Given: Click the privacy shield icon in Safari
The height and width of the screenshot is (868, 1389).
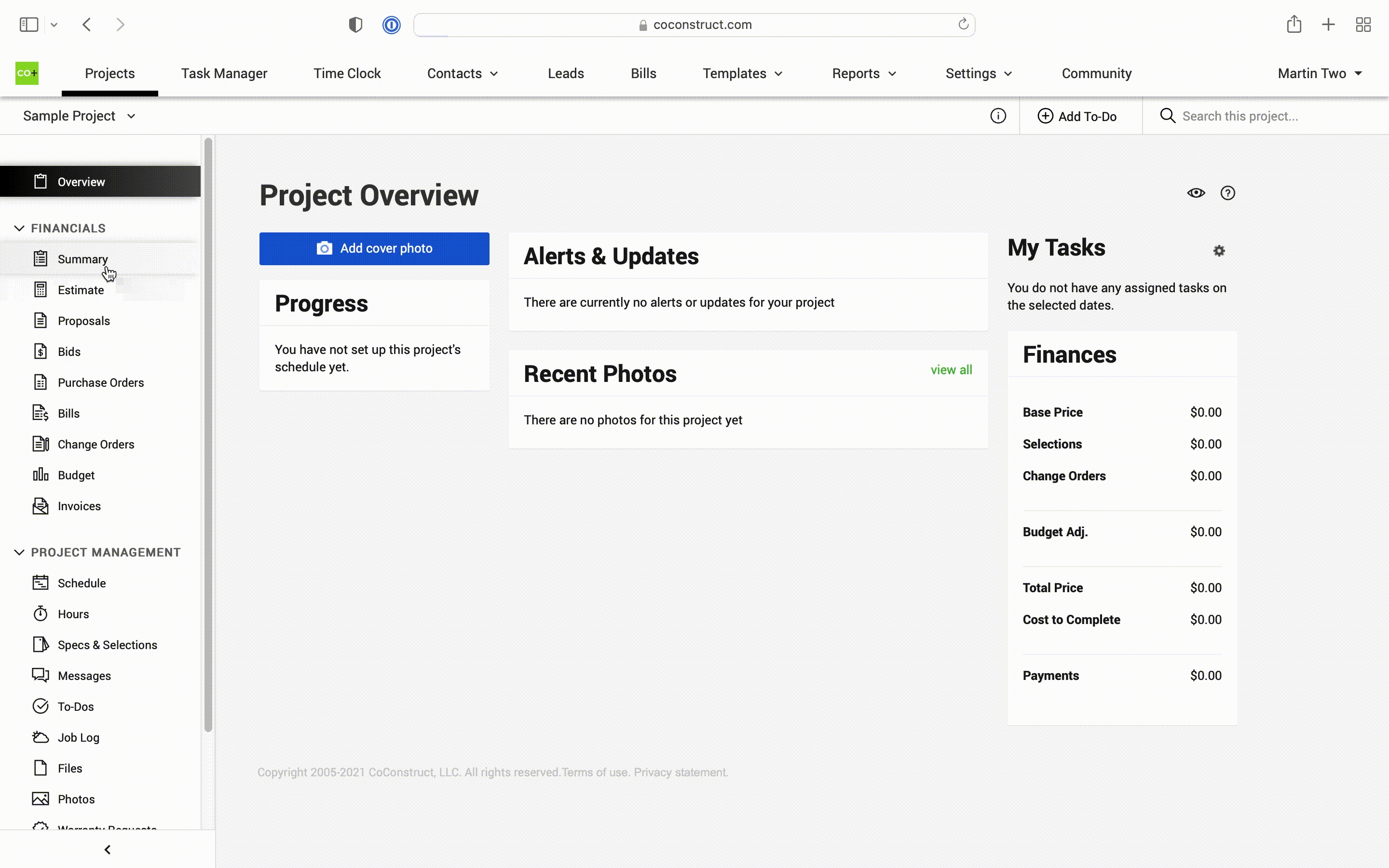Looking at the screenshot, I should [x=355, y=25].
